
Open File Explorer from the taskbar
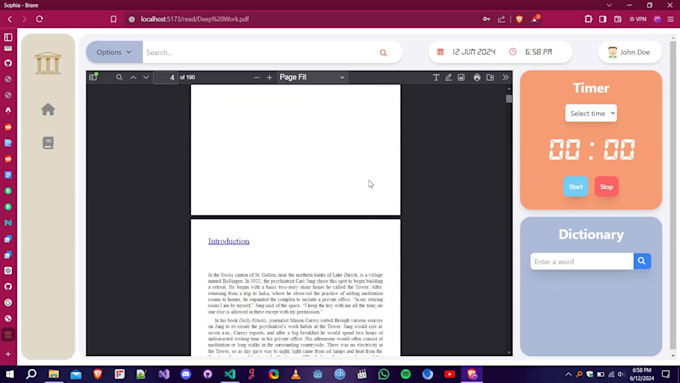54,373
